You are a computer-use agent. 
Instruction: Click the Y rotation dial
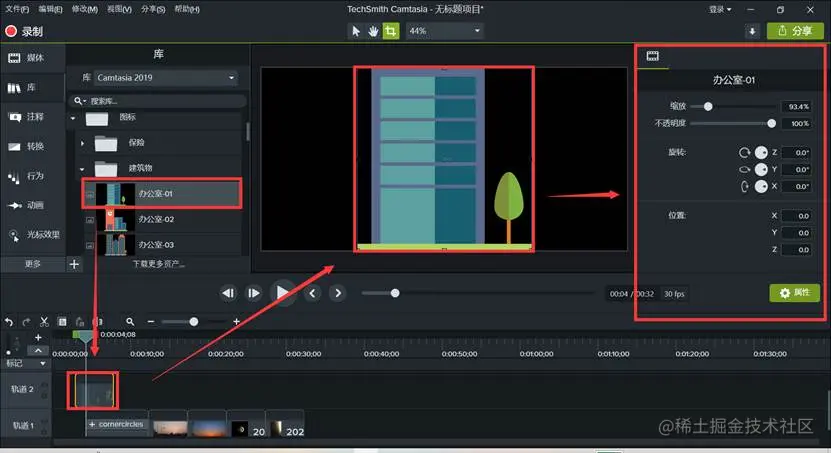click(761, 170)
